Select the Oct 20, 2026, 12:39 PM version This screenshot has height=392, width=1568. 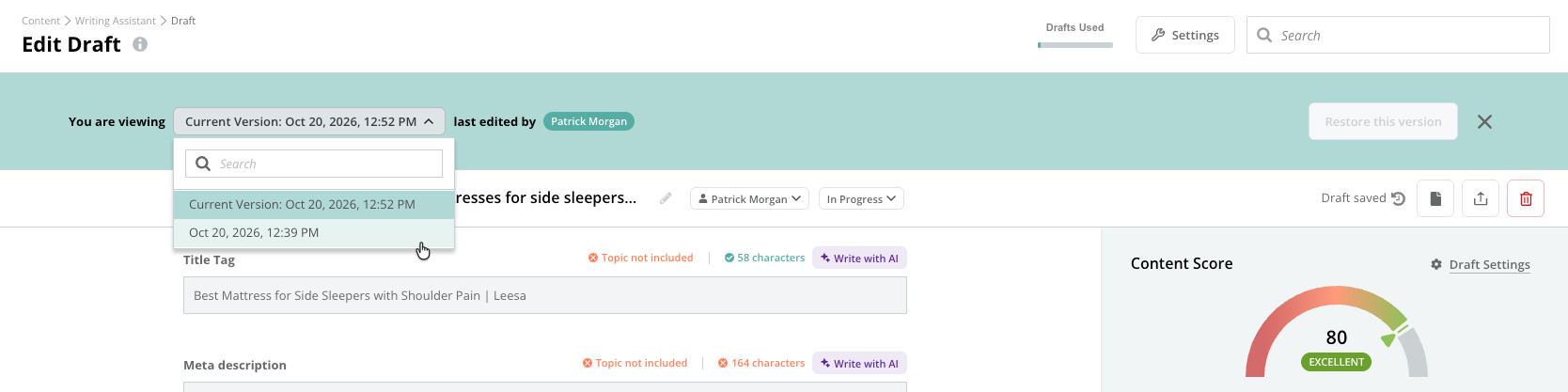pyautogui.click(x=314, y=232)
